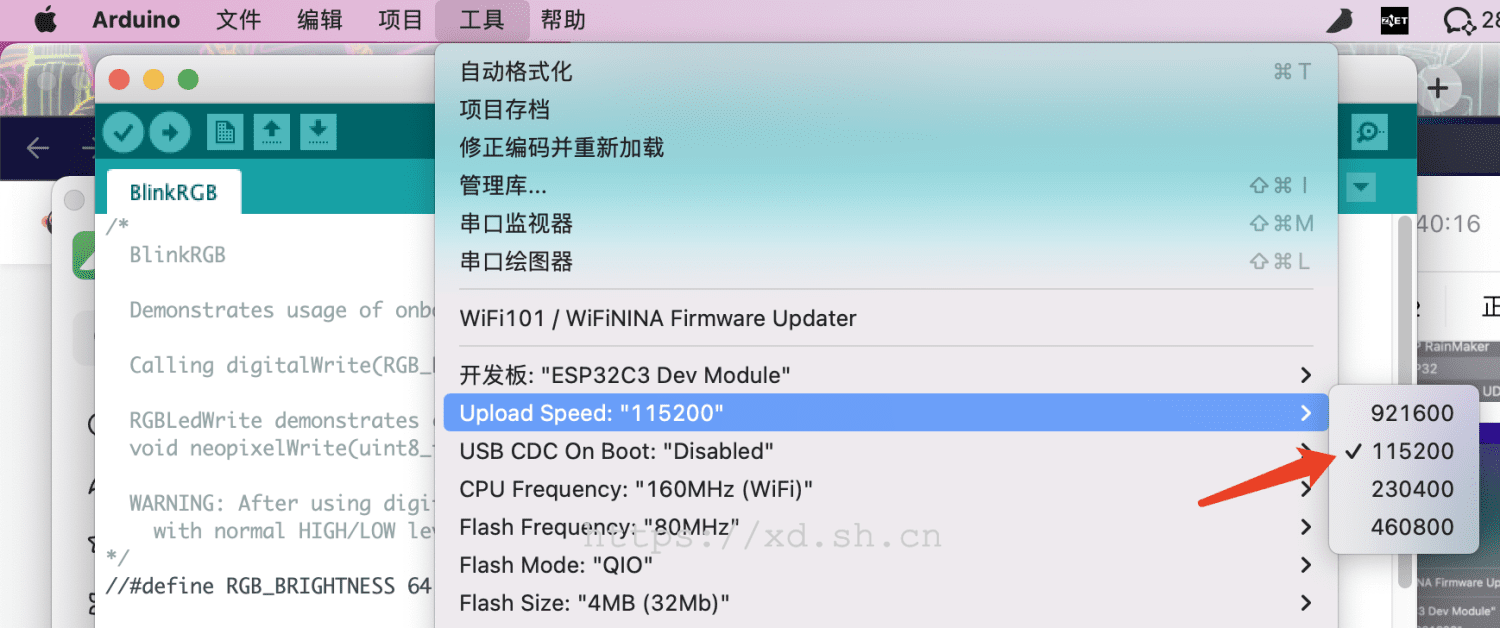Expand the CPU Frequency submenu
This screenshot has height=628, width=1500.
(886, 489)
